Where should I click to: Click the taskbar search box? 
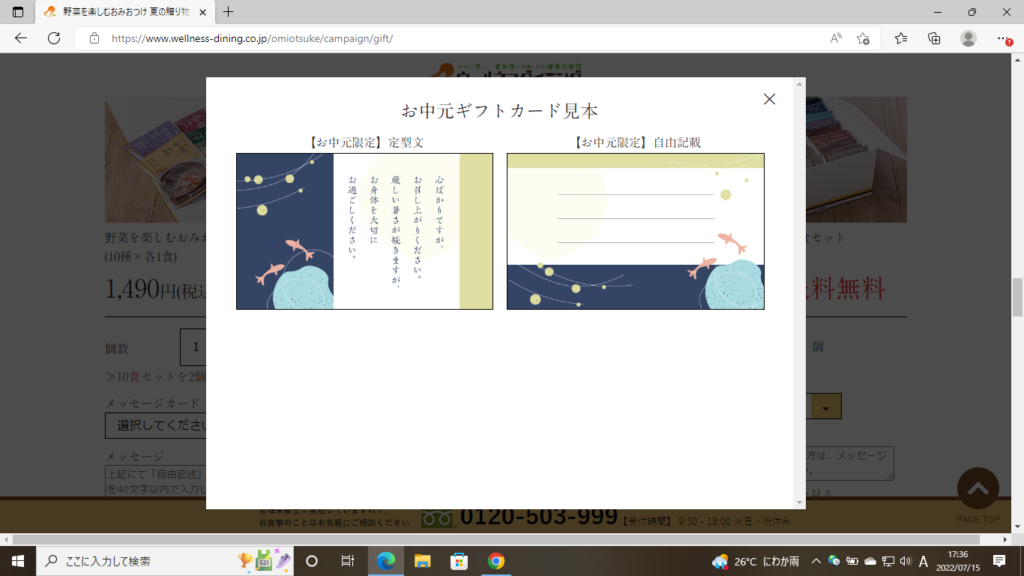point(165,561)
